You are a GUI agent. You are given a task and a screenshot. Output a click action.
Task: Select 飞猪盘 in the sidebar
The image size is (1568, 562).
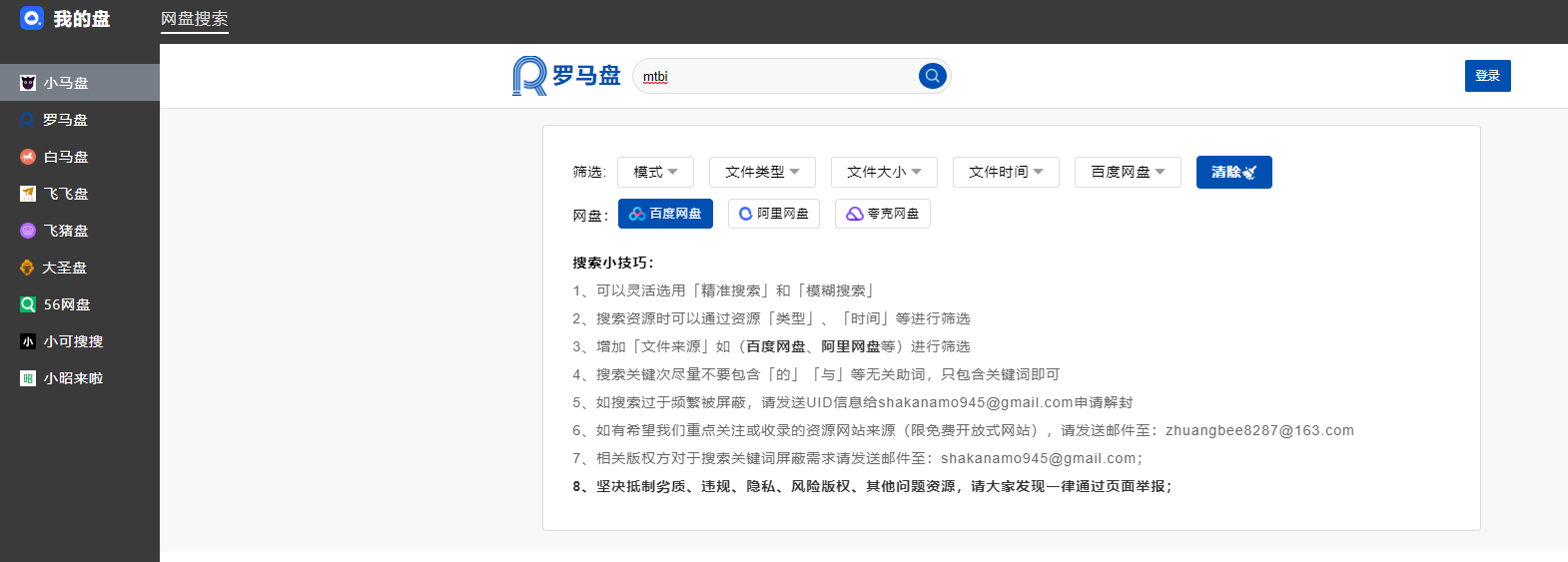80,231
